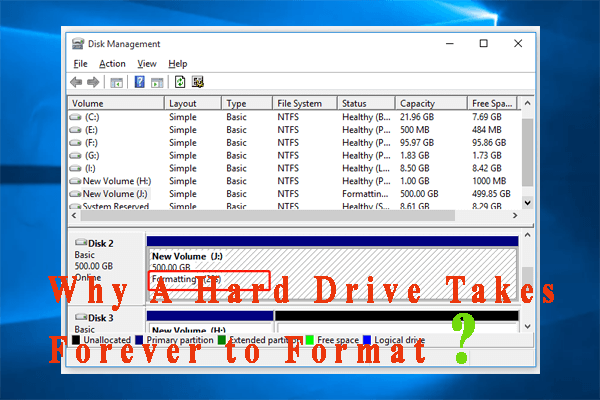Click the Refresh toolbar icon
This screenshot has width=600, height=400.
pyautogui.click(x=180, y=82)
